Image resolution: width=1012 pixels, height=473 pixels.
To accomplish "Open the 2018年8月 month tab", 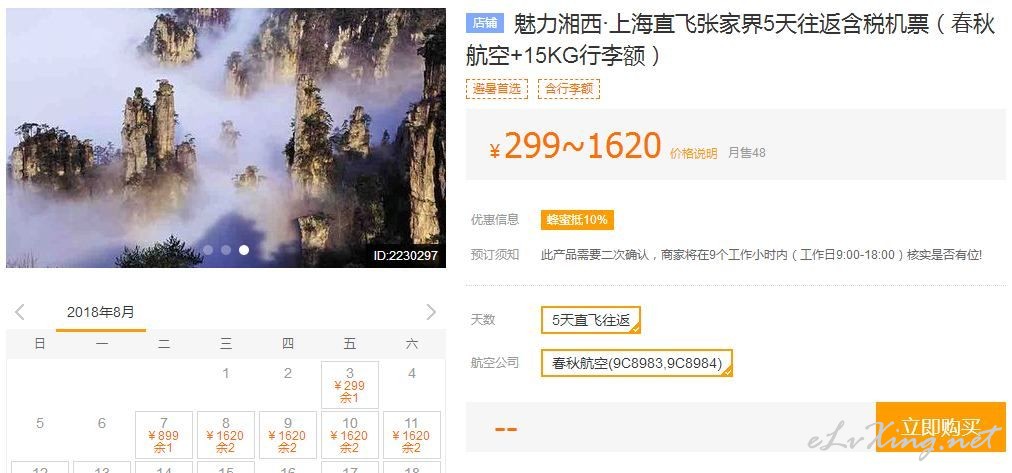I will (101, 313).
